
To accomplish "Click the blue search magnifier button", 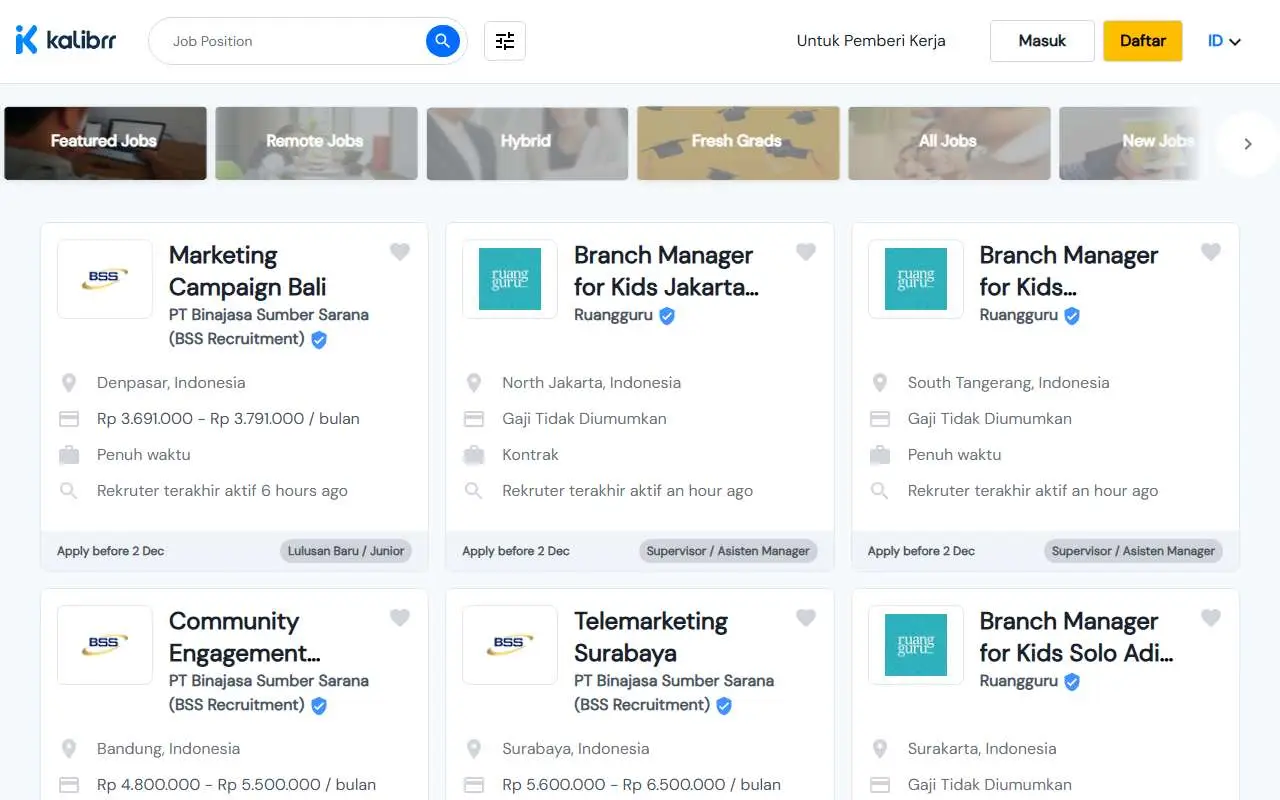I will point(442,41).
